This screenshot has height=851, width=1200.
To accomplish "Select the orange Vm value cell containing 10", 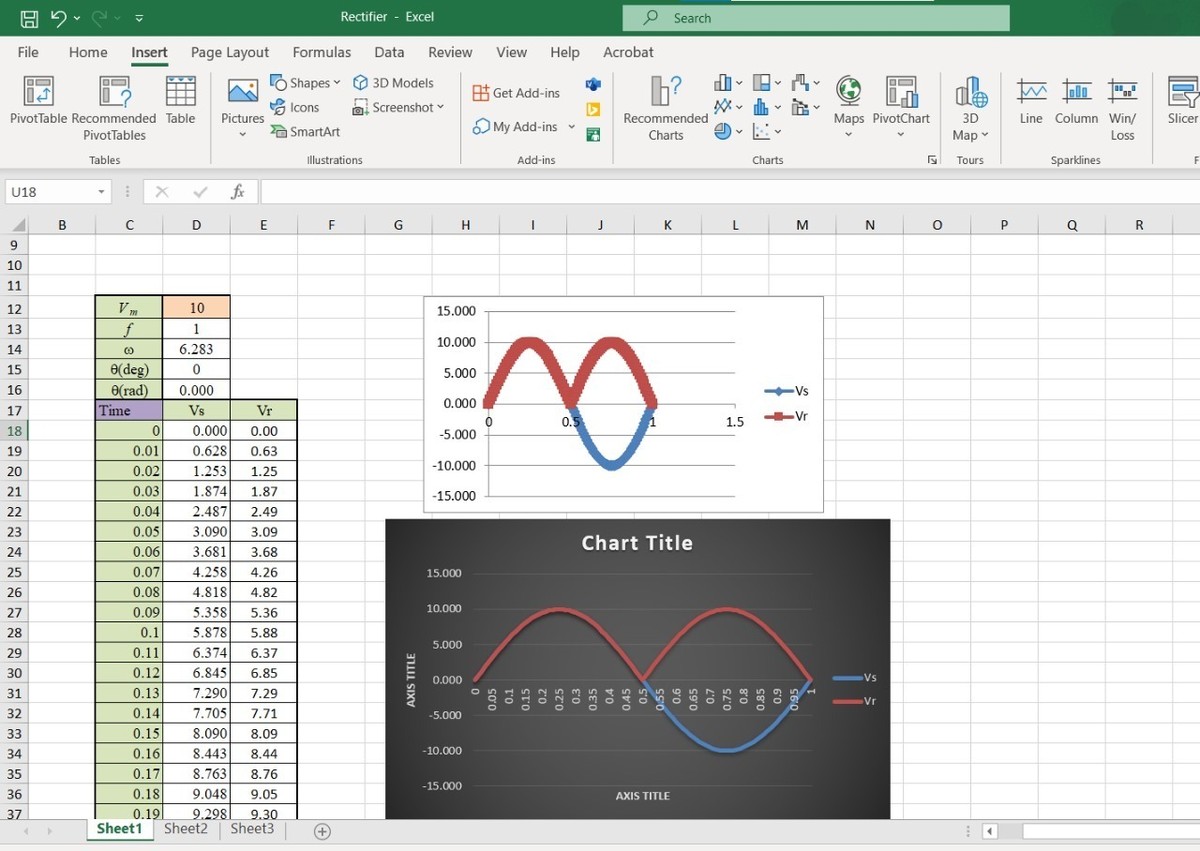I will [196, 308].
